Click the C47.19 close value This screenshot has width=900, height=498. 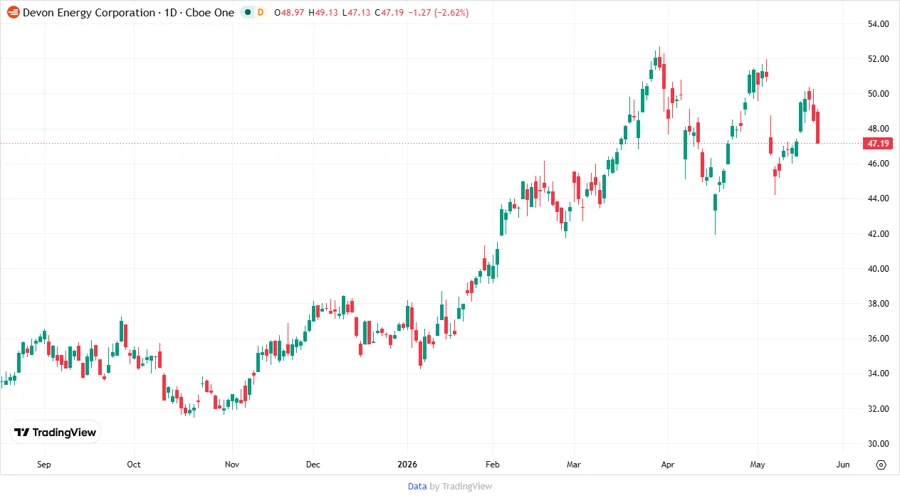[x=389, y=12]
